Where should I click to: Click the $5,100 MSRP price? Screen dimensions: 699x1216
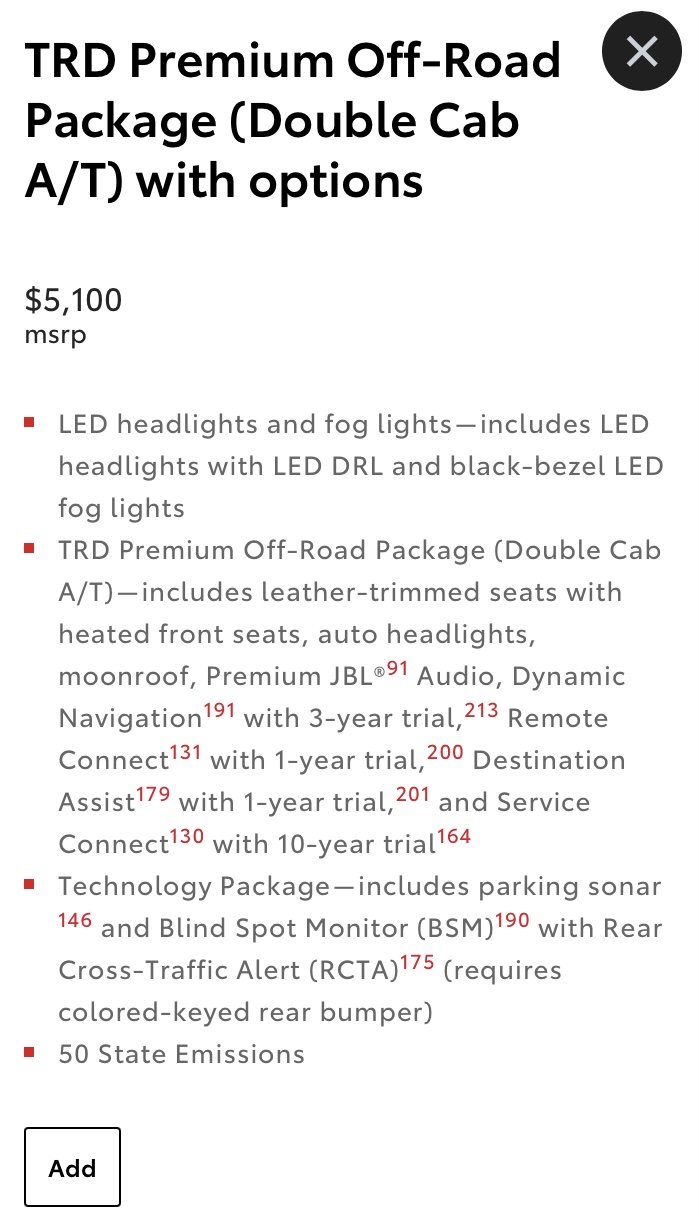[73, 300]
